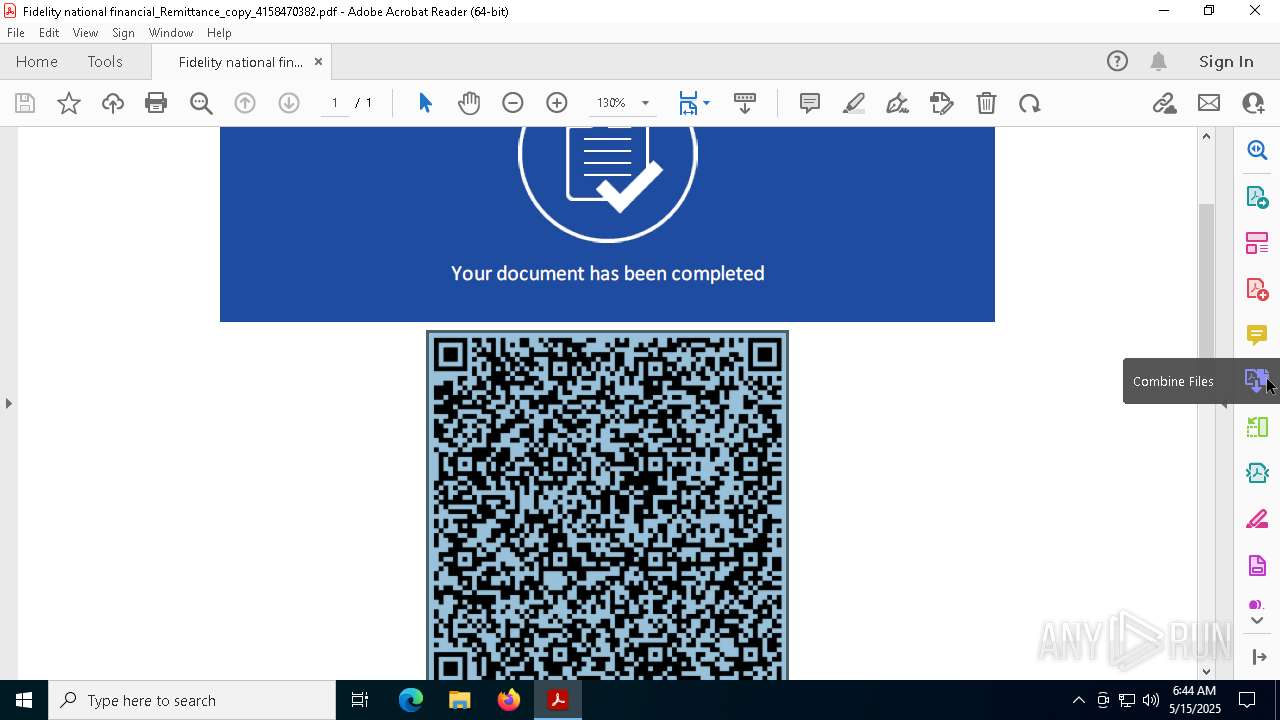Image resolution: width=1280 pixels, height=720 pixels.
Task: Close the Fidelity national fin... tab
Action: pyautogui.click(x=318, y=62)
